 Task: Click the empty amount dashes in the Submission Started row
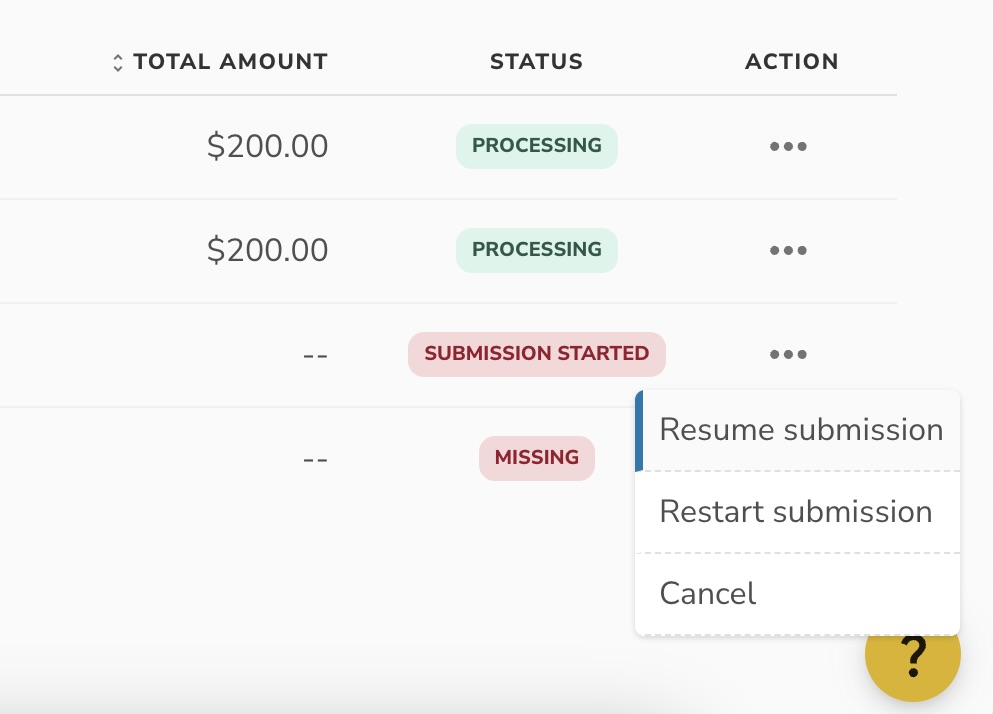click(x=315, y=355)
